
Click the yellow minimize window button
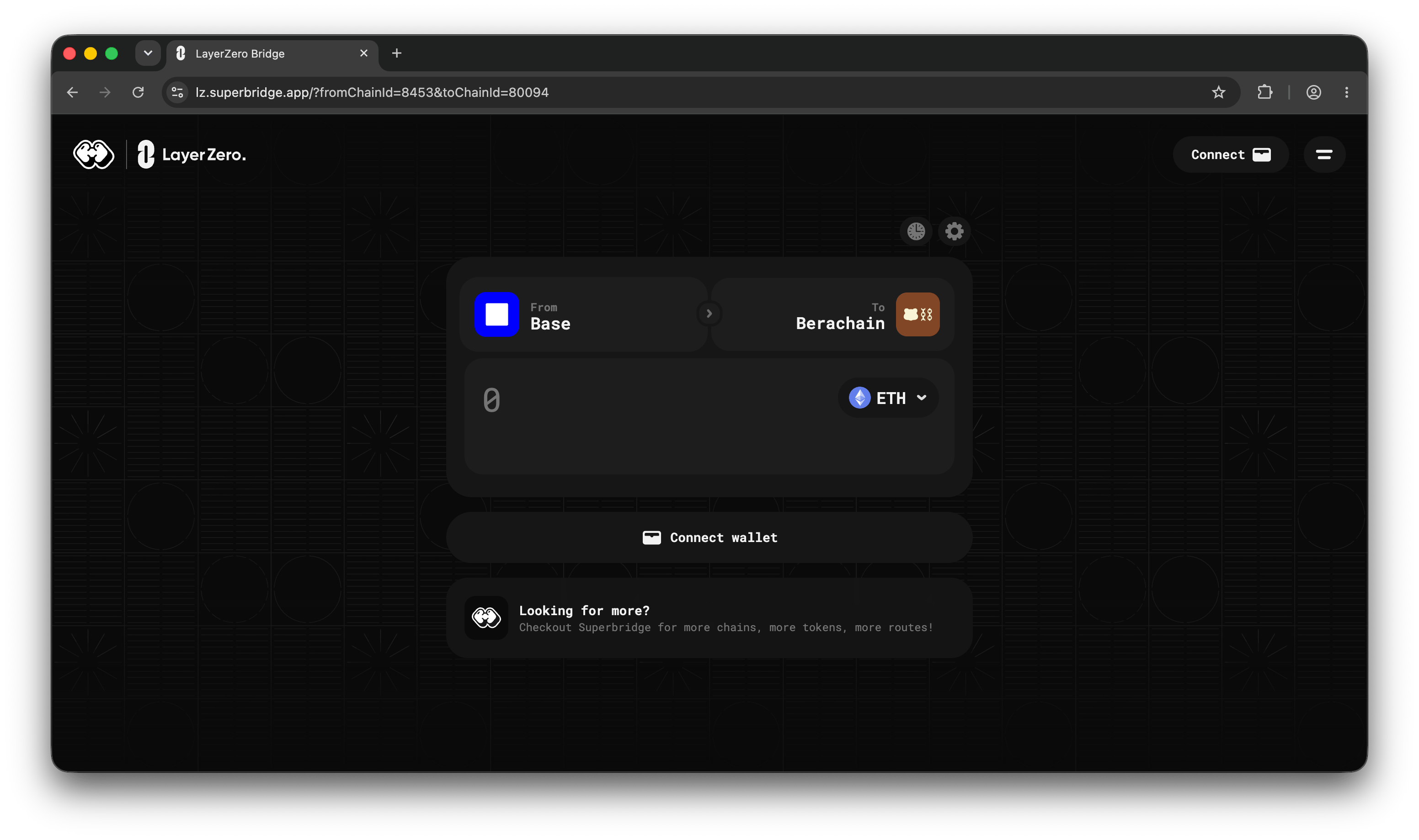(91, 53)
